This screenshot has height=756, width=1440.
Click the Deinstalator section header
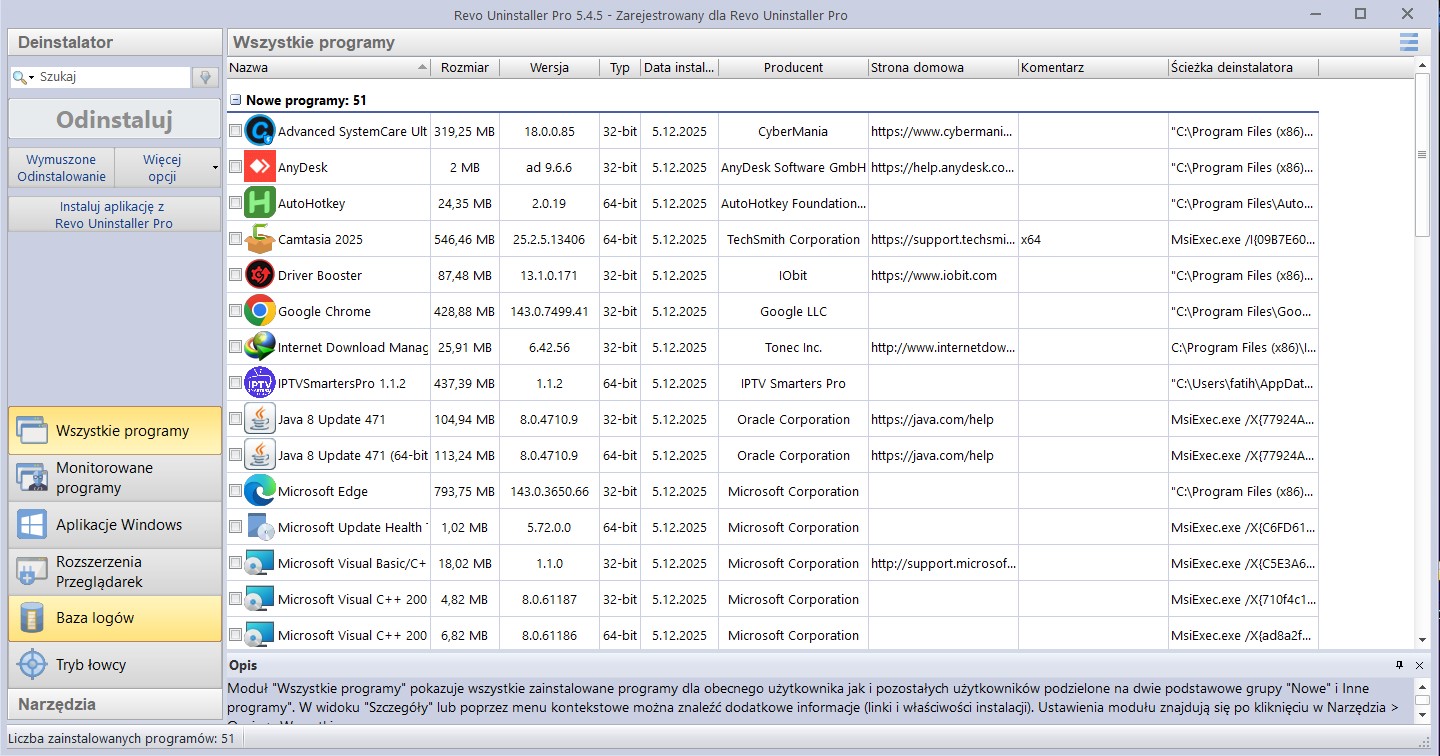[x=115, y=42]
